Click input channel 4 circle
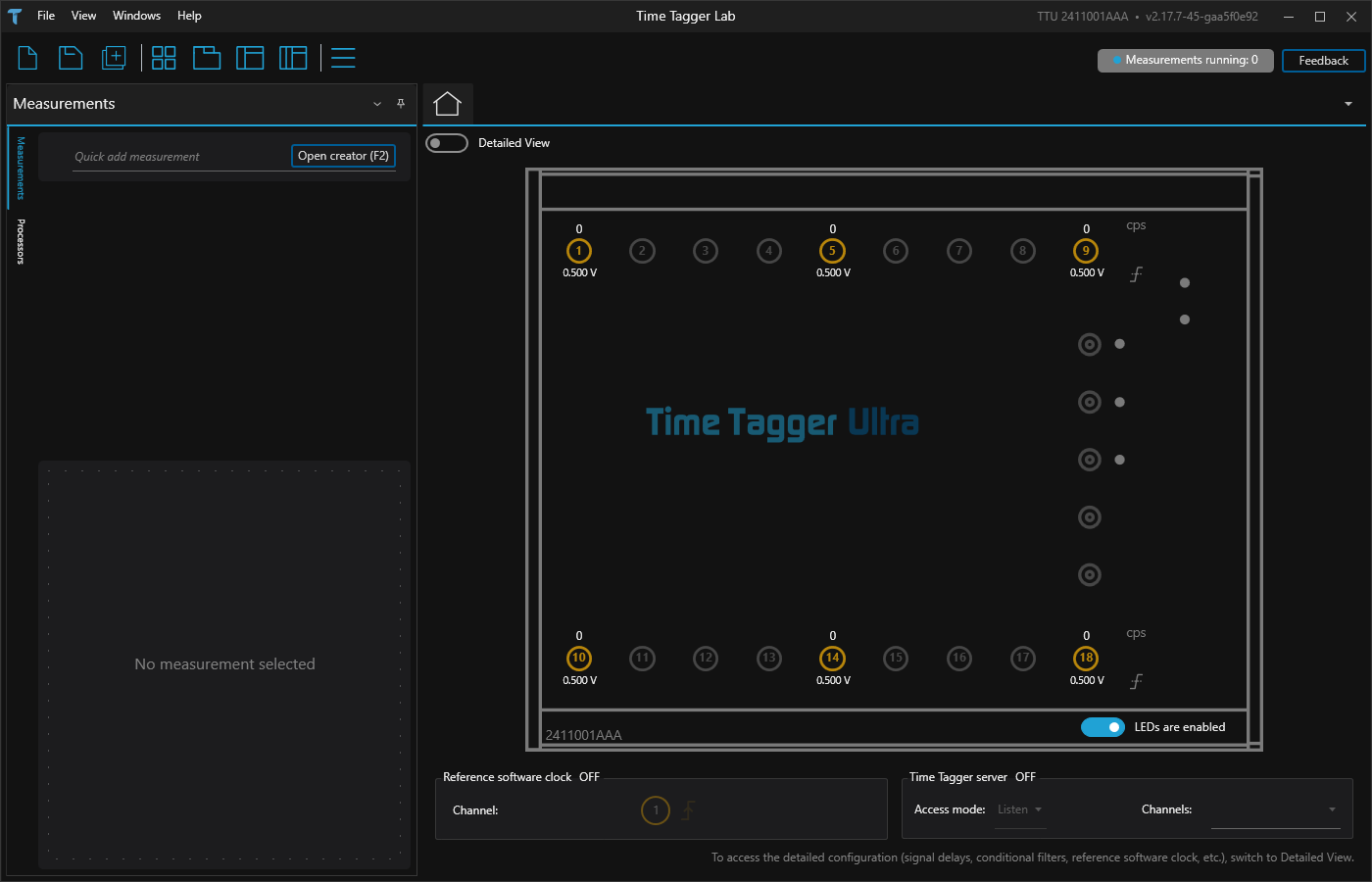This screenshot has width=1372, height=882. pyautogui.click(x=769, y=251)
